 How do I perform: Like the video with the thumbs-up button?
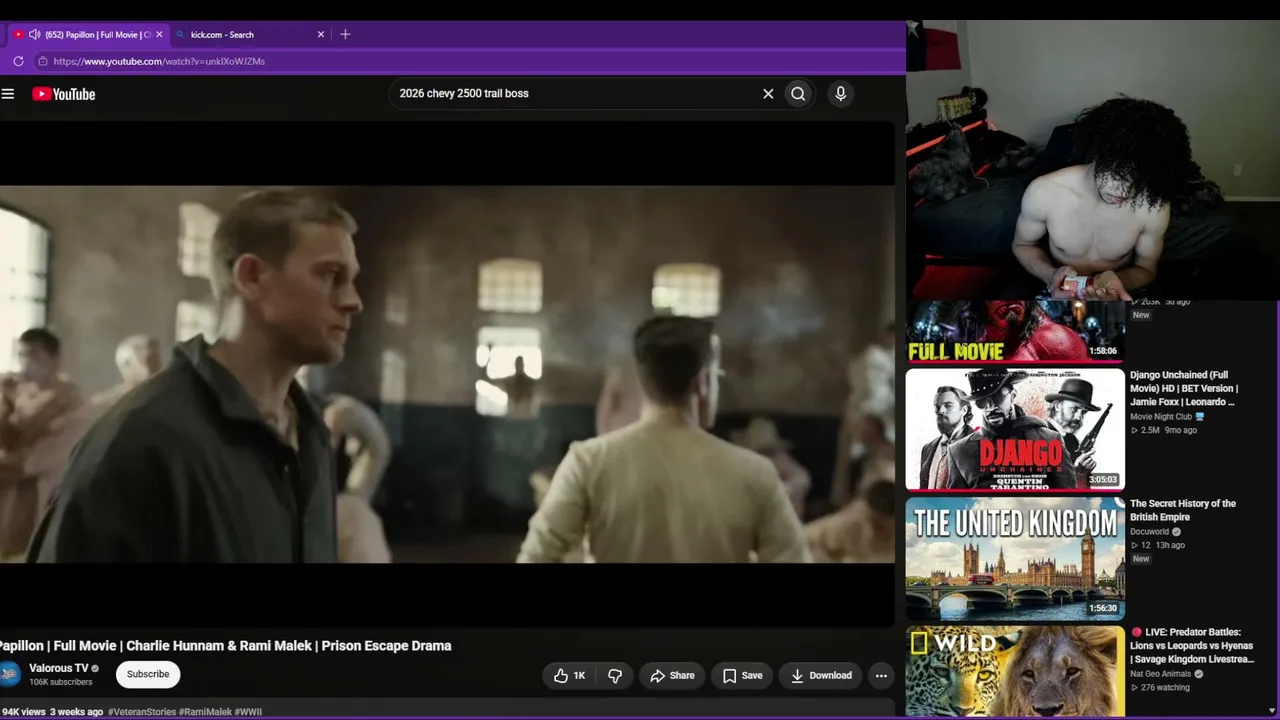point(569,676)
